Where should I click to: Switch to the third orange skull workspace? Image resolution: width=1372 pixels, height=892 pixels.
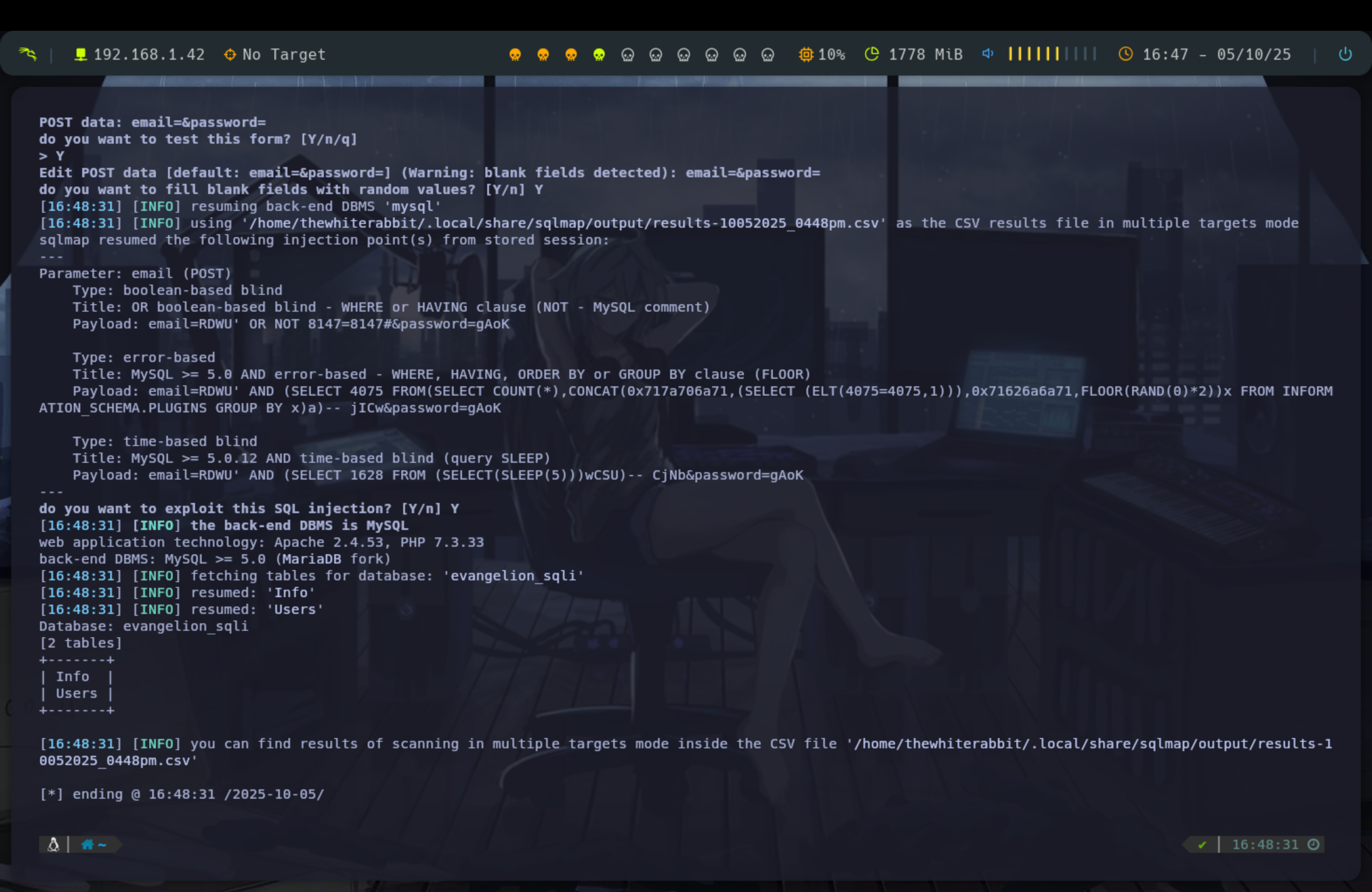(x=571, y=54)
